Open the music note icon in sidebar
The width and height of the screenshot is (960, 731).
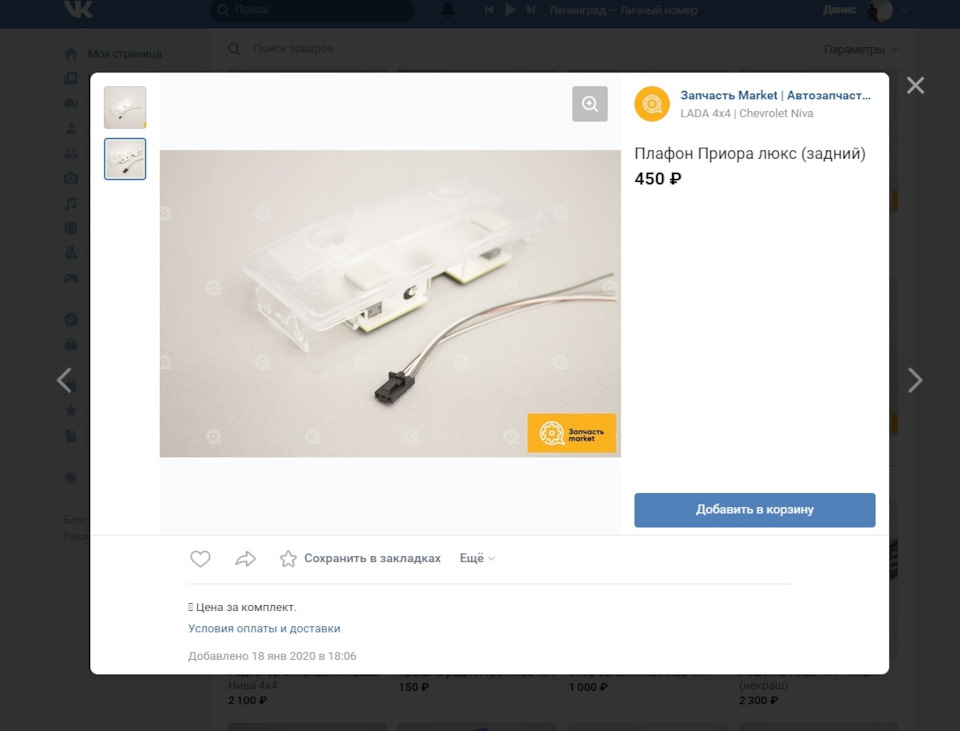71,203
